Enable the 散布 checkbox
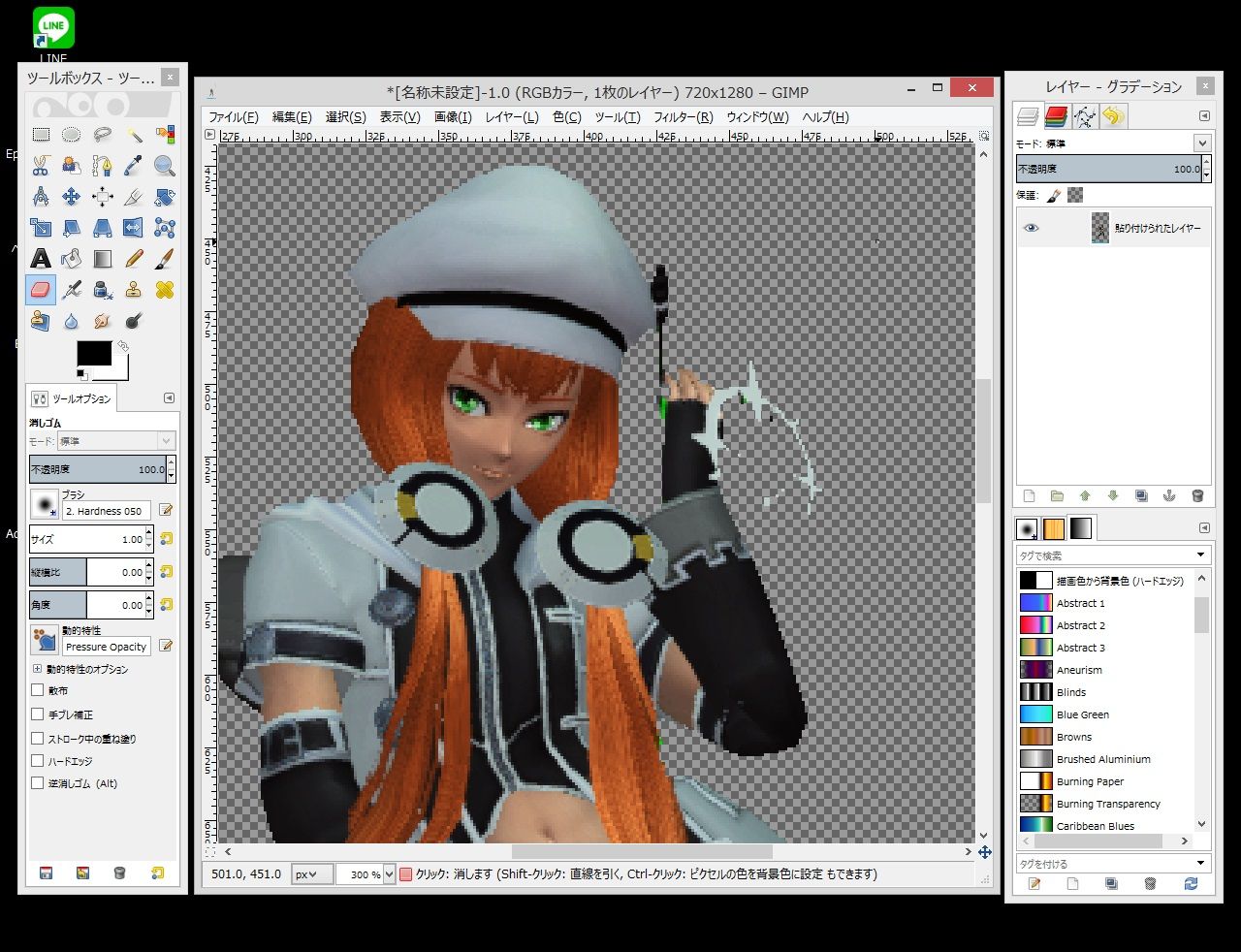This screenshot has width=1241, height=952. click(38, 690)
